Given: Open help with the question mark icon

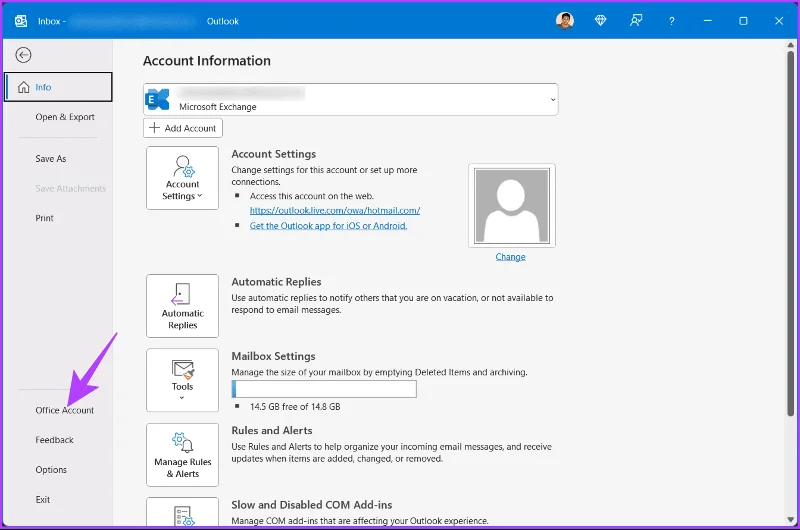Looking at the screenshot, I should tap(671, 21).
